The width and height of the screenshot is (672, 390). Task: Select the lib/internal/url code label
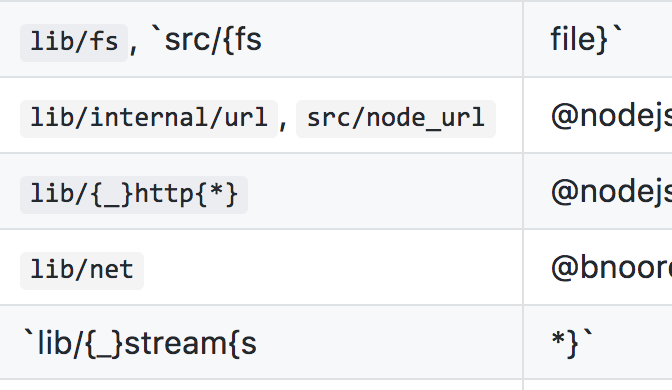pos(149,118)
